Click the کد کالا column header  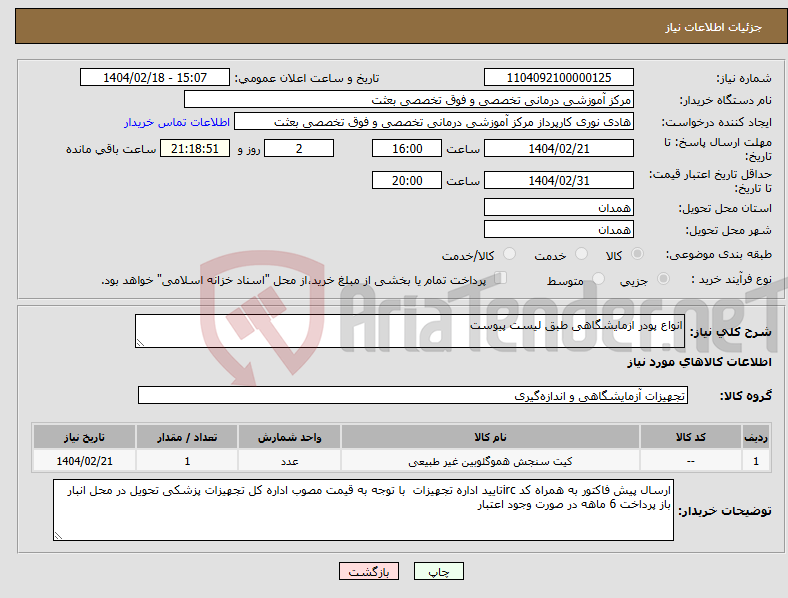[x=691, y=437]
